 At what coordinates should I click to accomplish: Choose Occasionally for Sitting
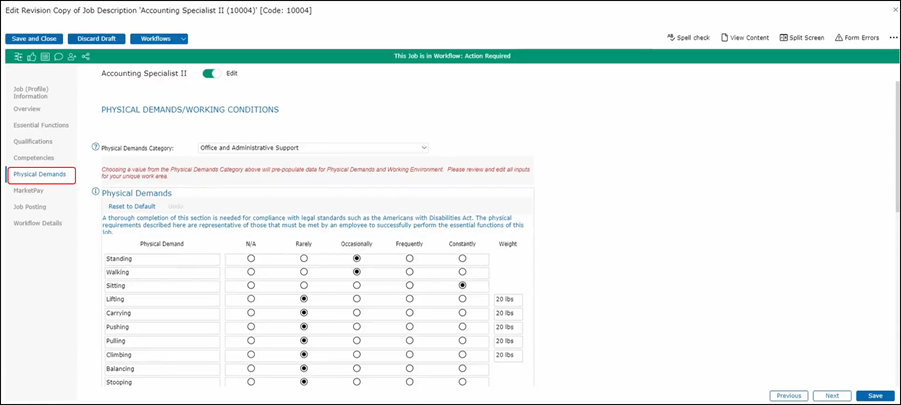pos(357,286)
